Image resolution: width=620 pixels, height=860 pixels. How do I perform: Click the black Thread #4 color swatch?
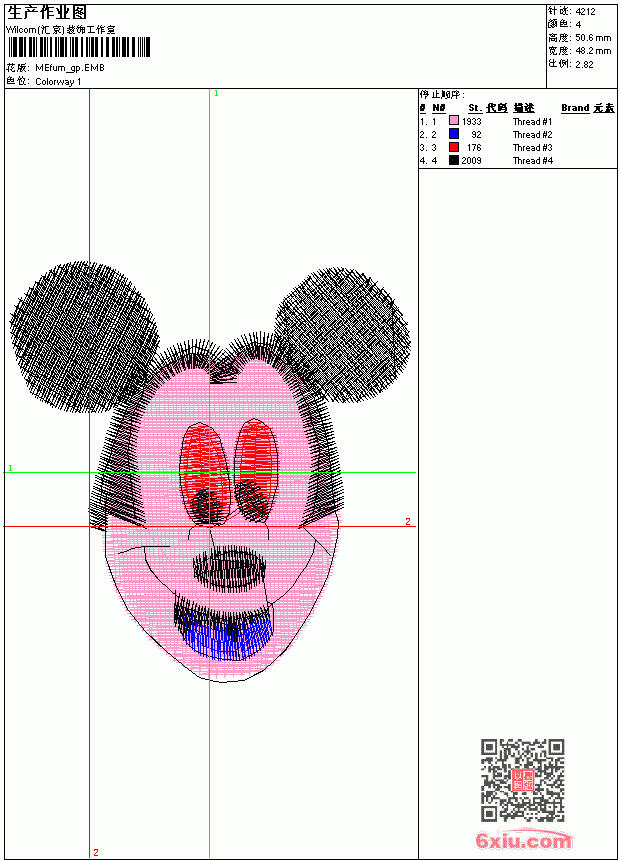click(x=454, y=160)
